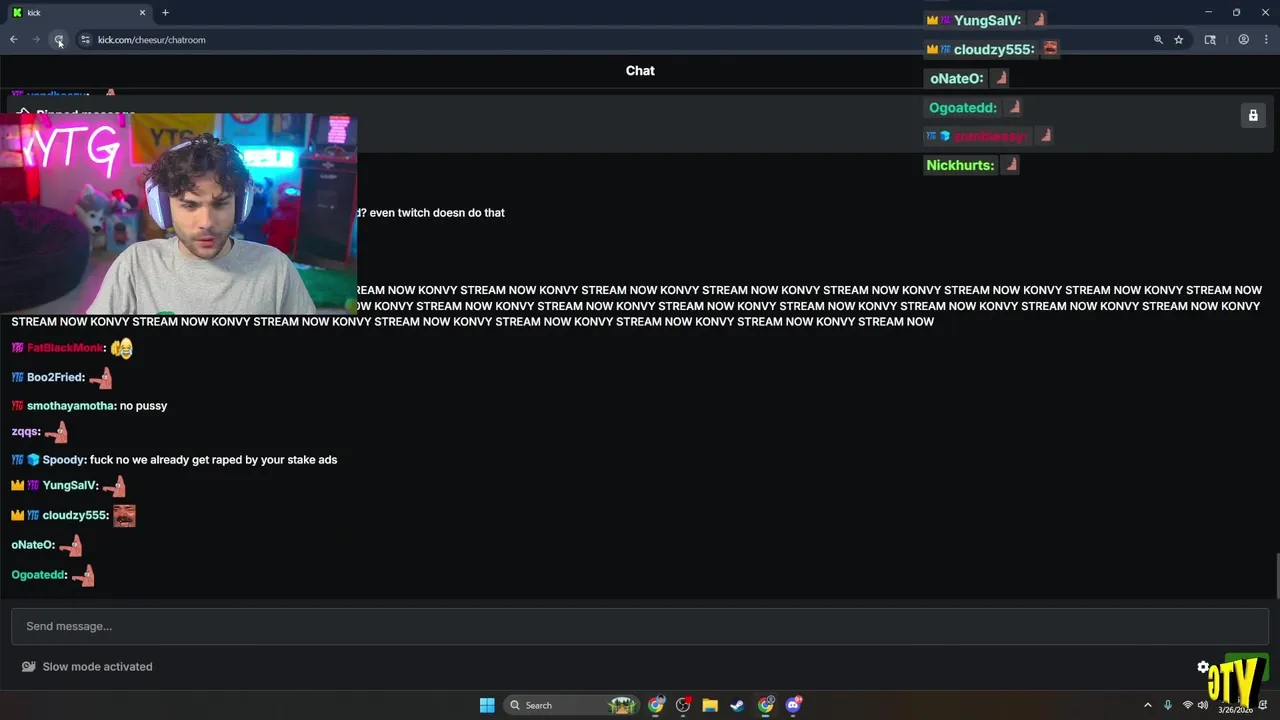The image size is (1280, 720).
Task: Click the crown badge beside YungSalV
Action: 17,486
